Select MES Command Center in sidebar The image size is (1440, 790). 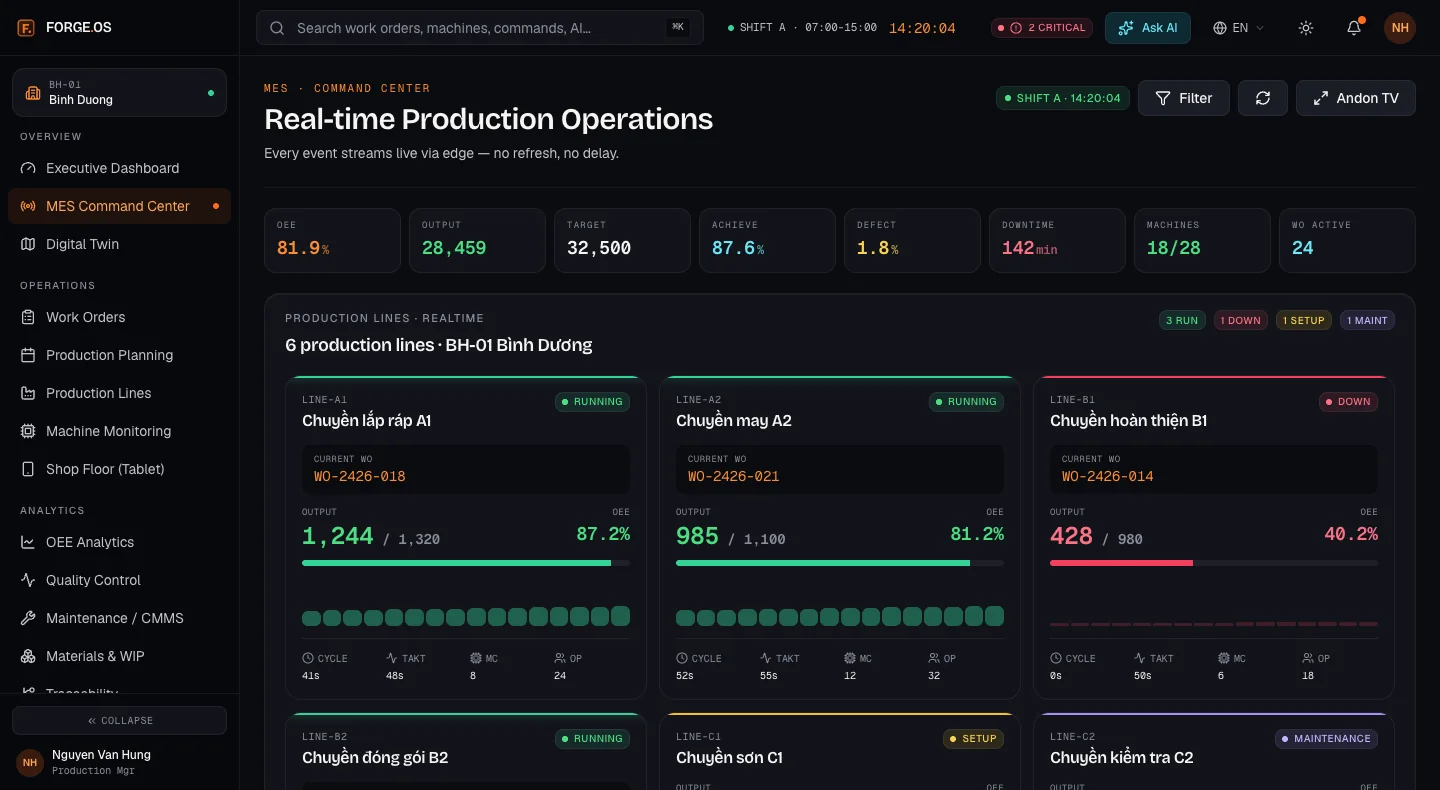[x=119, y=206]
